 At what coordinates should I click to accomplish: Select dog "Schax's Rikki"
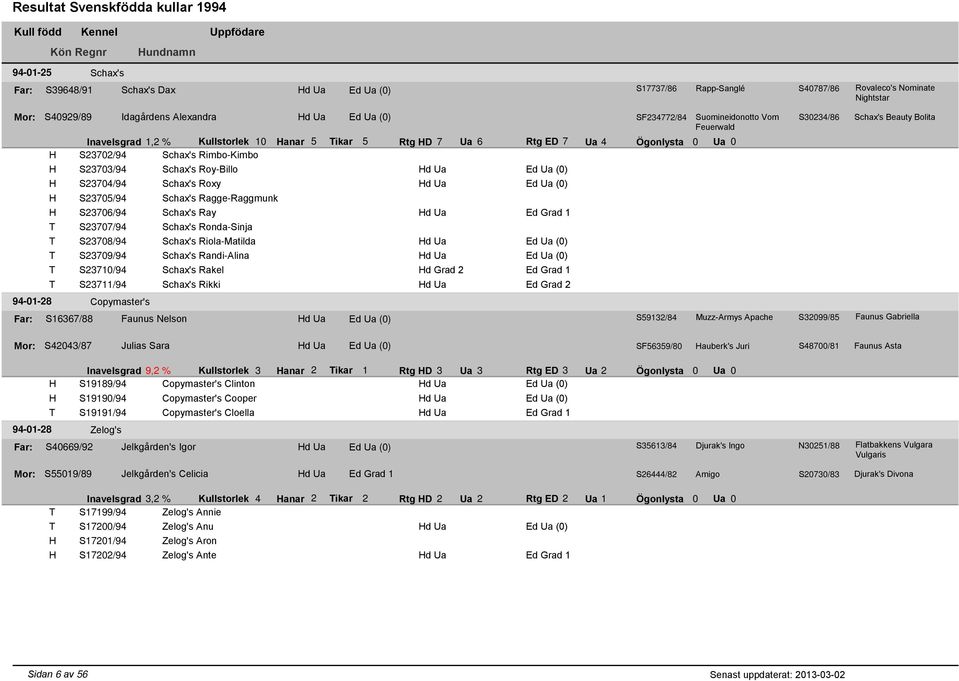point(191,285)
